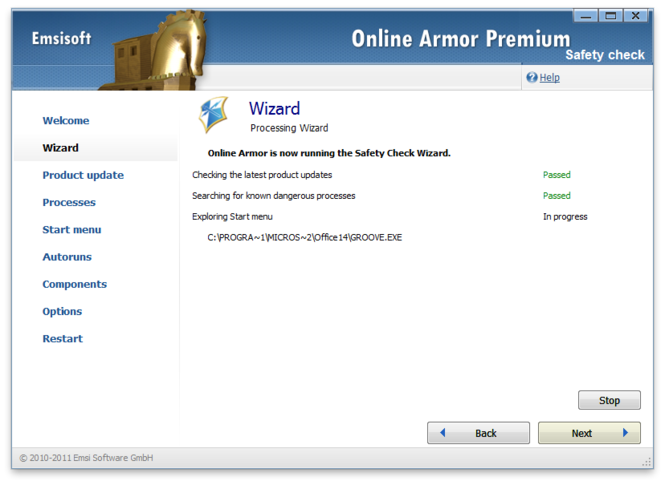Minimize the Online Armor window
665x485 pixels.
pyautogui.click(x=586, y=16)
